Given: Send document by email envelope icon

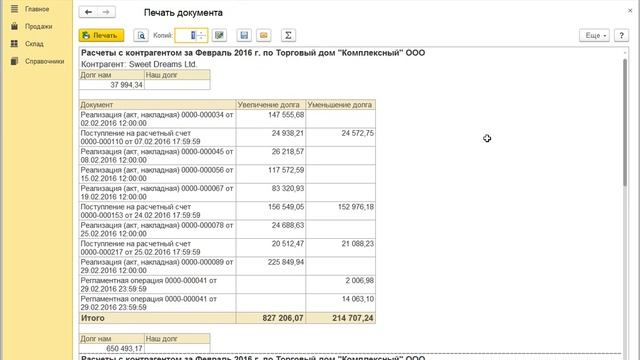Looking at the screenshot, I should tap(264, 36).
